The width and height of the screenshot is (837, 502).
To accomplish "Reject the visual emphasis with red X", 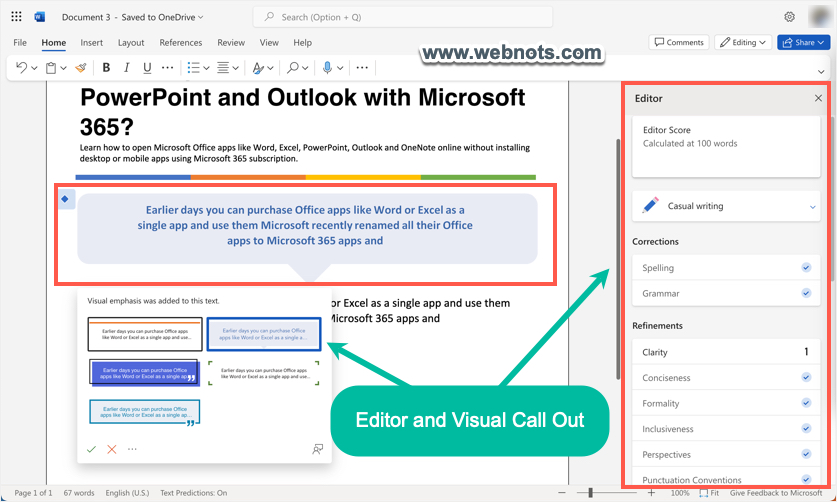I will (x=111, y=450).
